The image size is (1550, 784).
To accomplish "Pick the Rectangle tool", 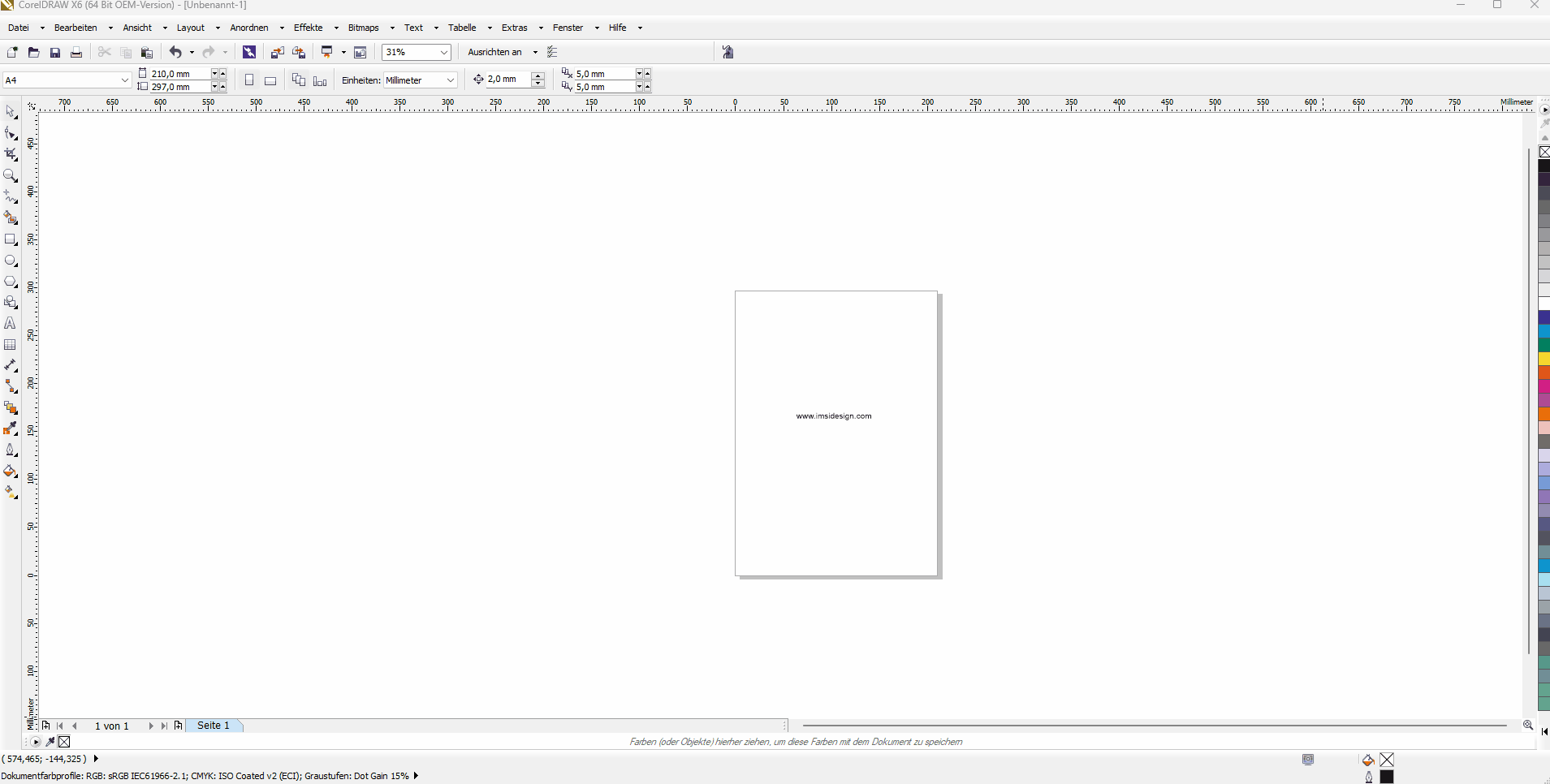I will 11,239.
